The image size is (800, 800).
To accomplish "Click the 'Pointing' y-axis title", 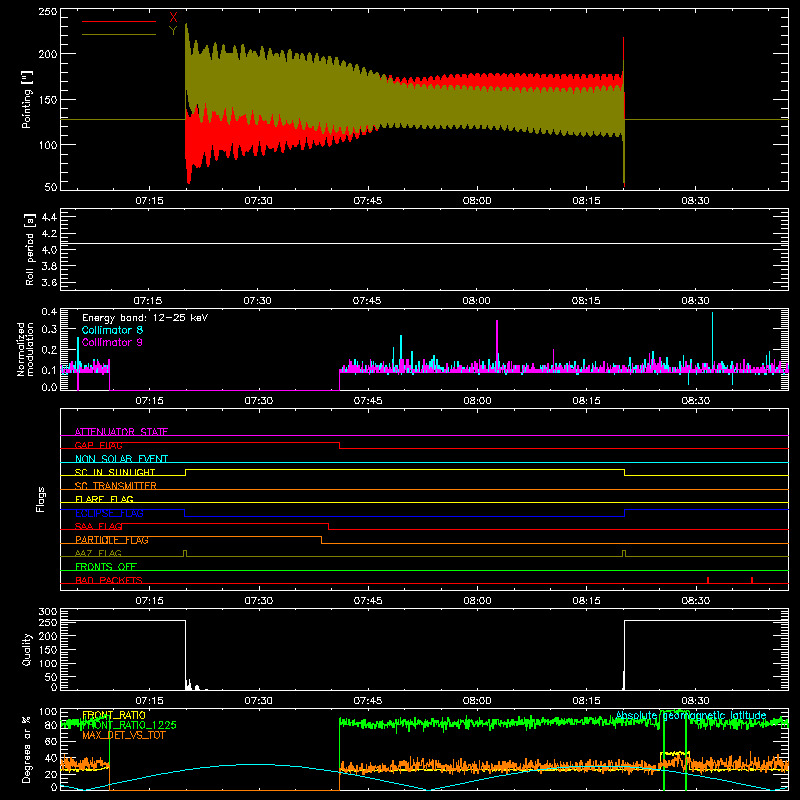I will (x=27, y=99).
